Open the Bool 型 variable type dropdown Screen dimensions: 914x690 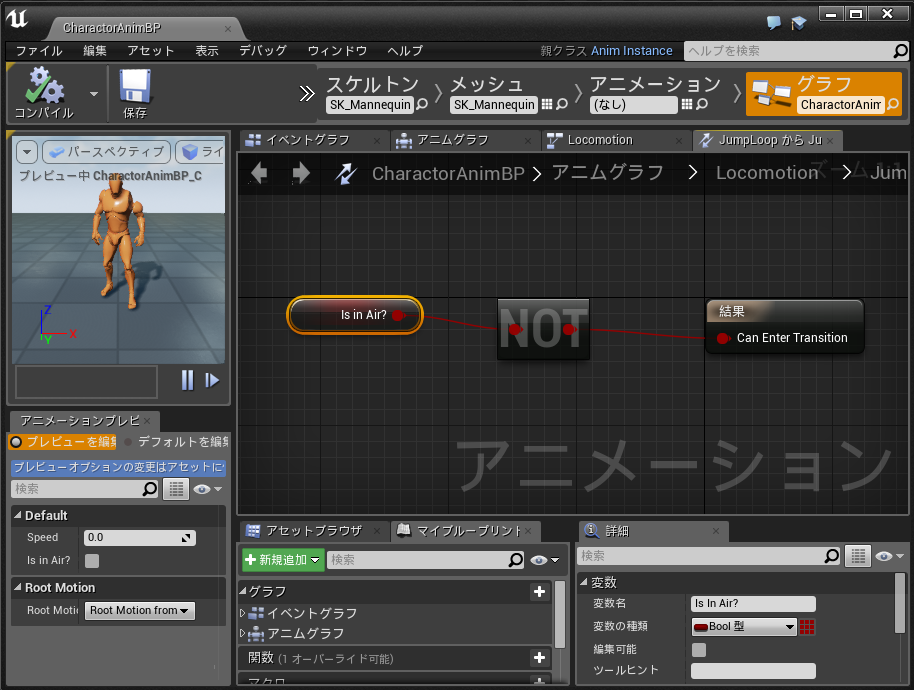pos(744,626)
